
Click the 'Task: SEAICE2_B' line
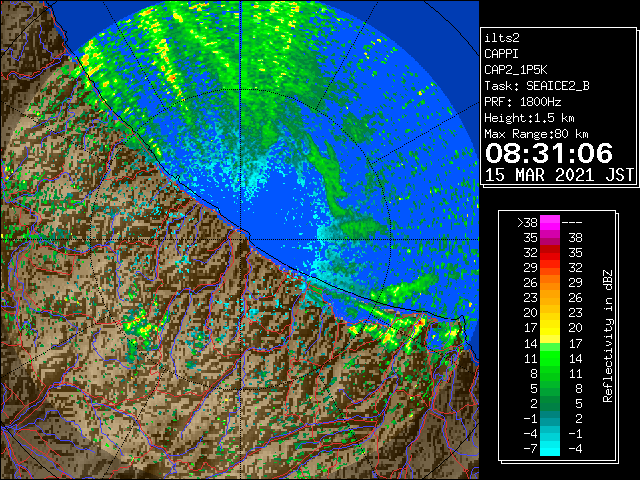[537, 86]
